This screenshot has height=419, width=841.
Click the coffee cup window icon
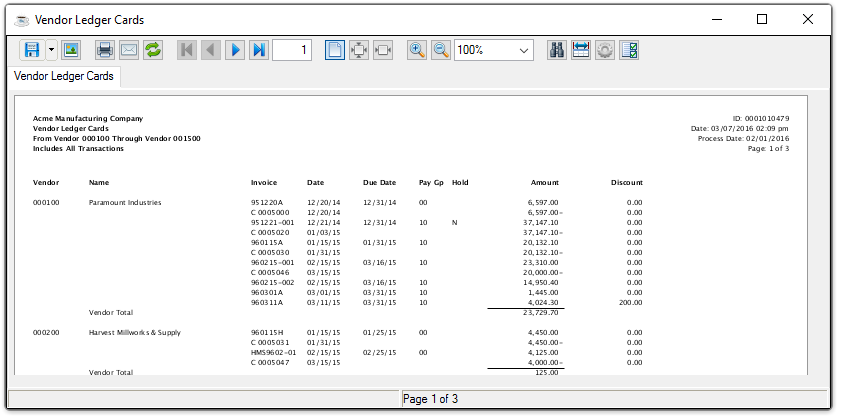(x=22, y=20)
